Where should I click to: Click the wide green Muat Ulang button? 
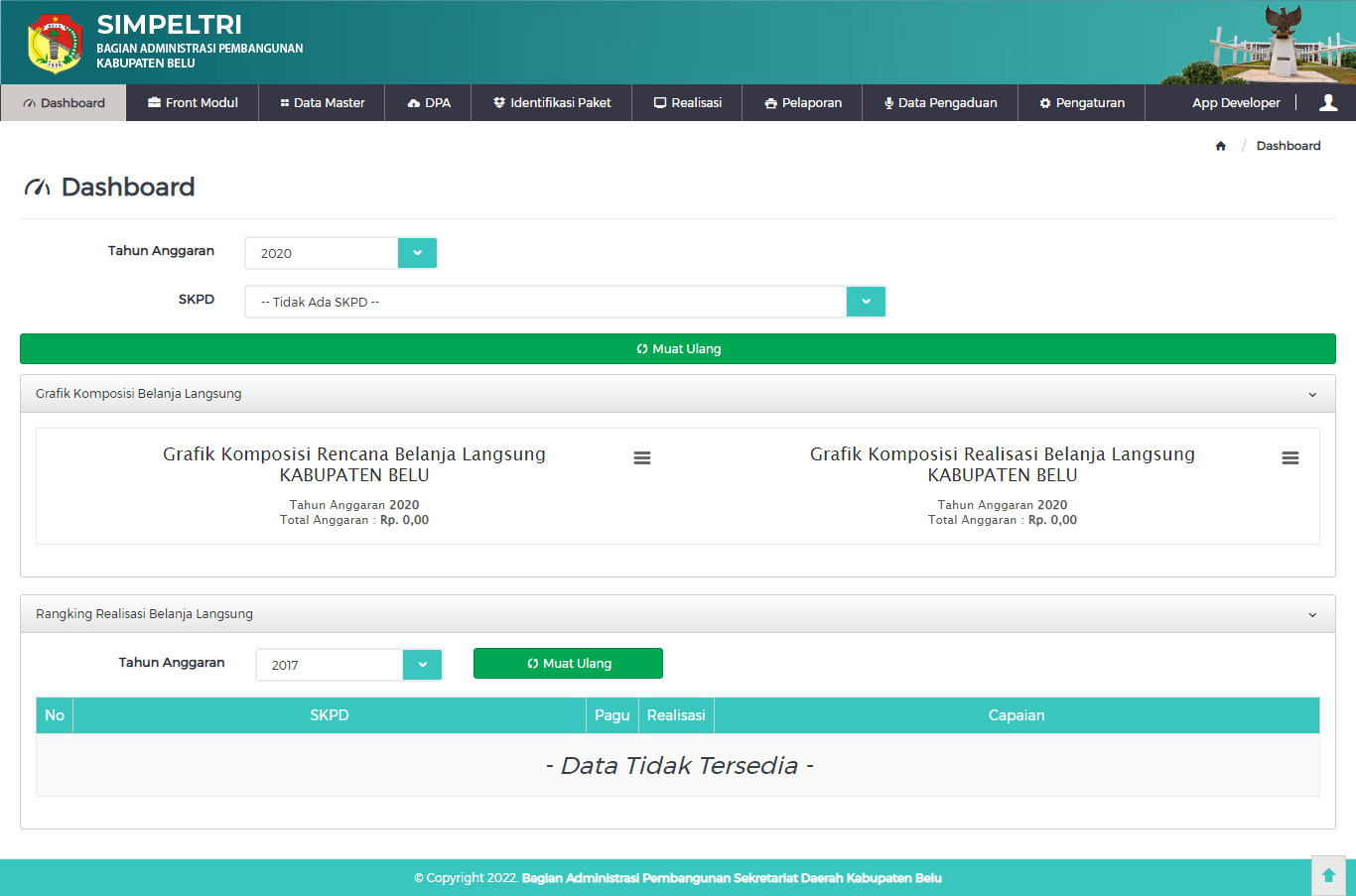(x=678, y=349)
